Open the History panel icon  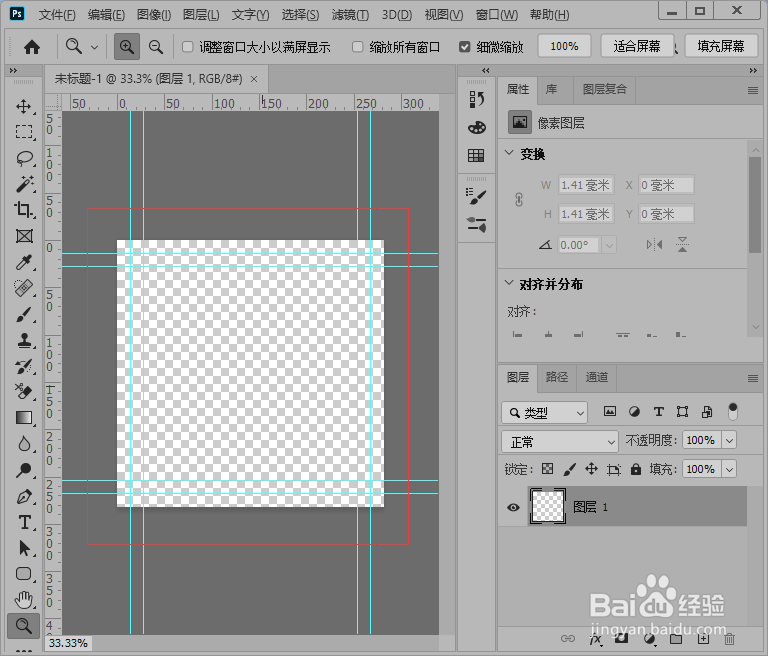coord(477,99)
